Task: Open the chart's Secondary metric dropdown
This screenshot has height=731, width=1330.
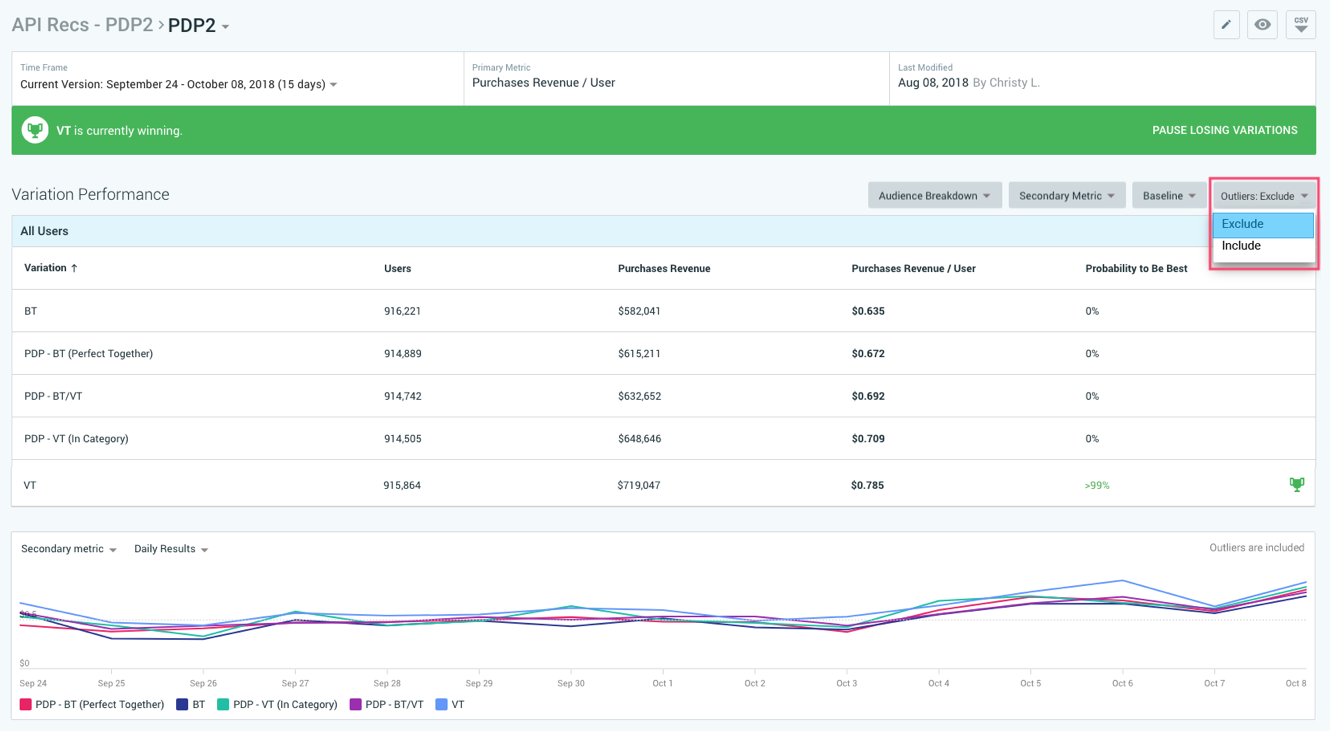Action: tap(69, 549)
